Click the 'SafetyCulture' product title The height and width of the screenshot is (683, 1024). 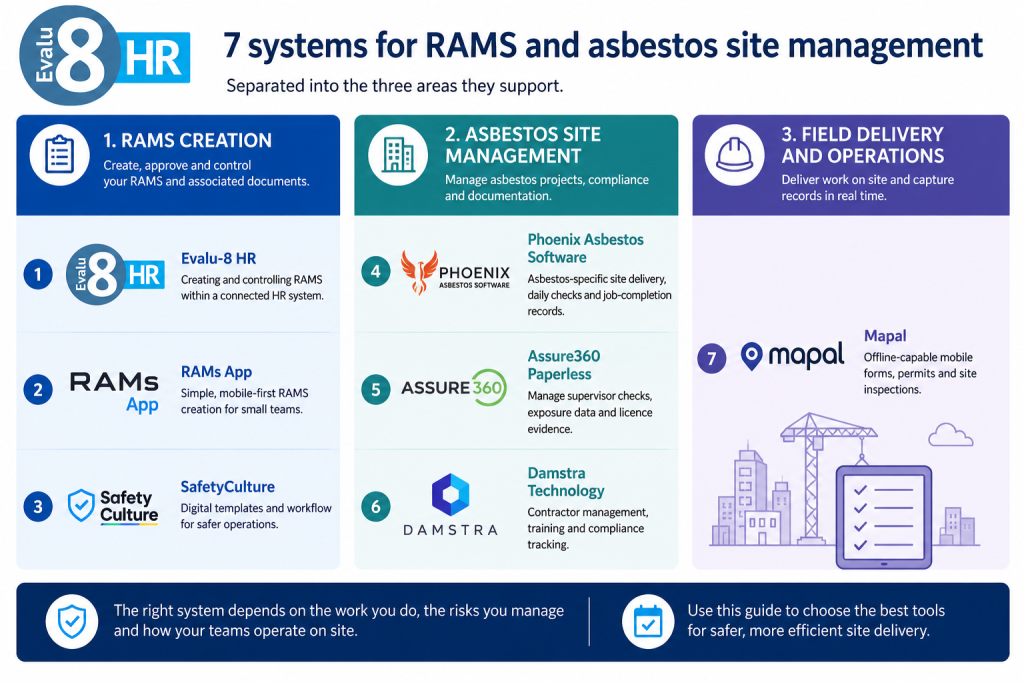[227, 487]
